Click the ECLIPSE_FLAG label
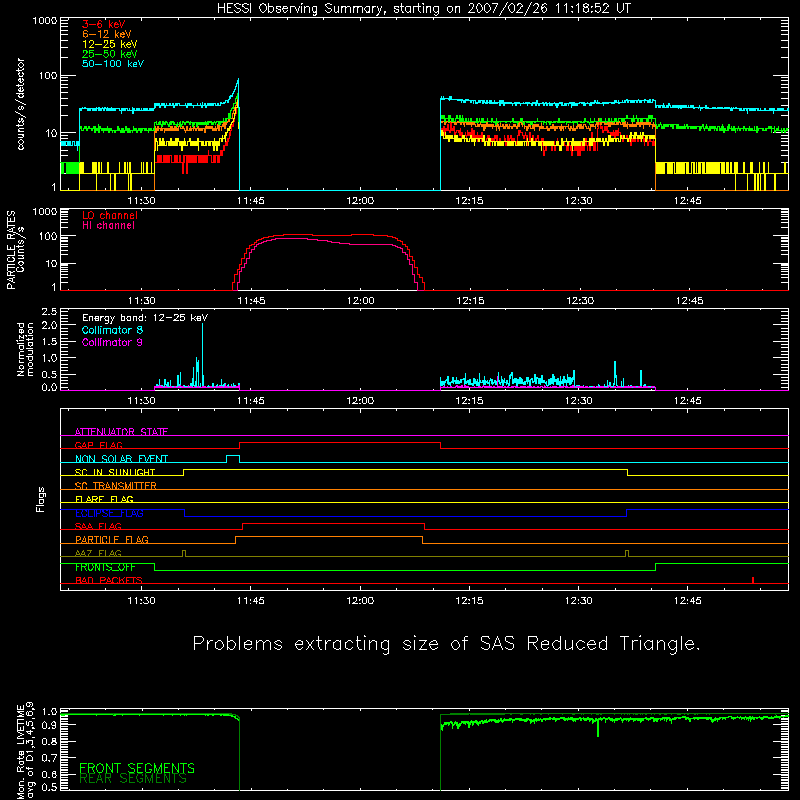Screen dimensions: 800x800 (109, 513)
